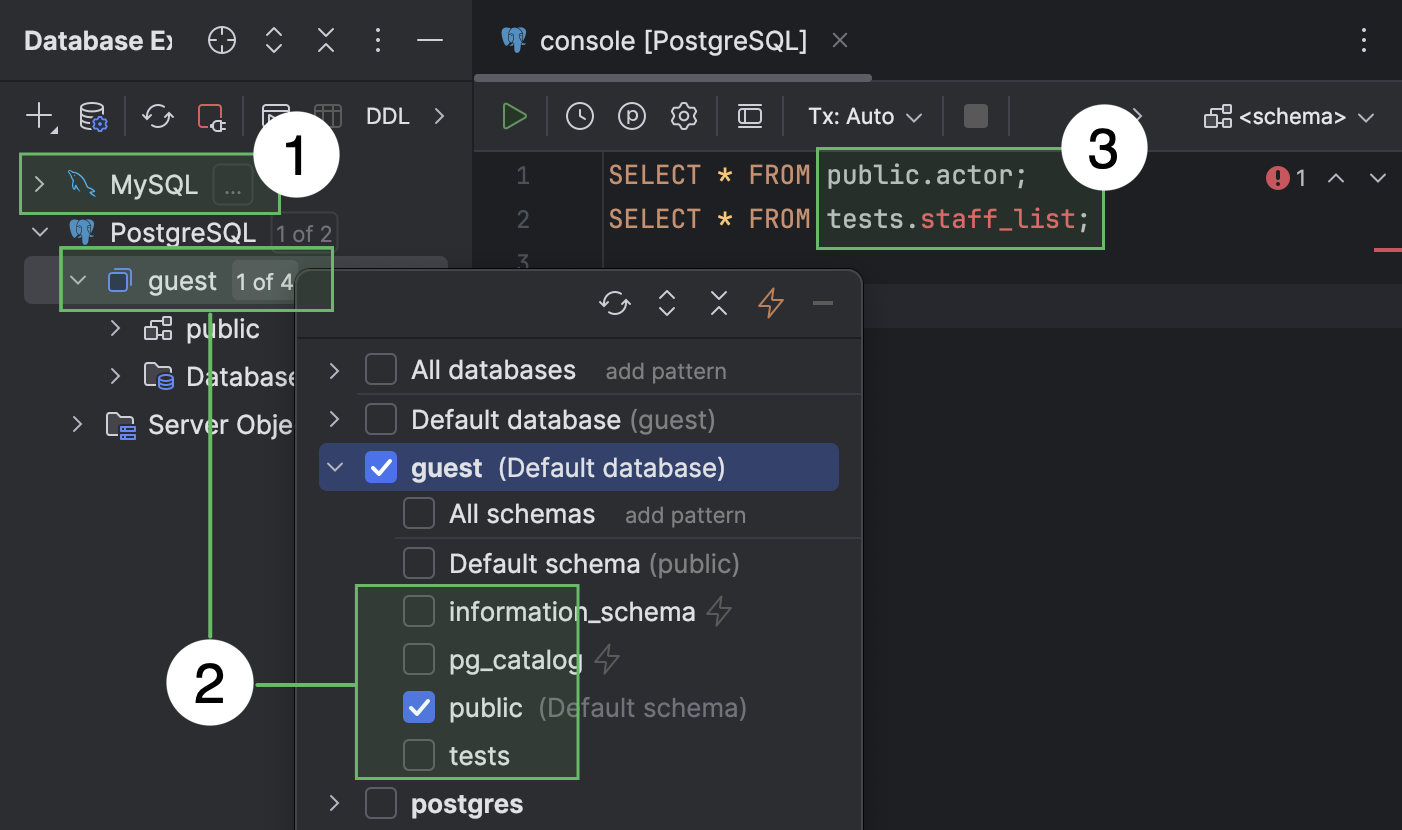This screenshot has width=1402, height=830.
Task: Run the query with the green play icon
Action: (x=513, y=116)
